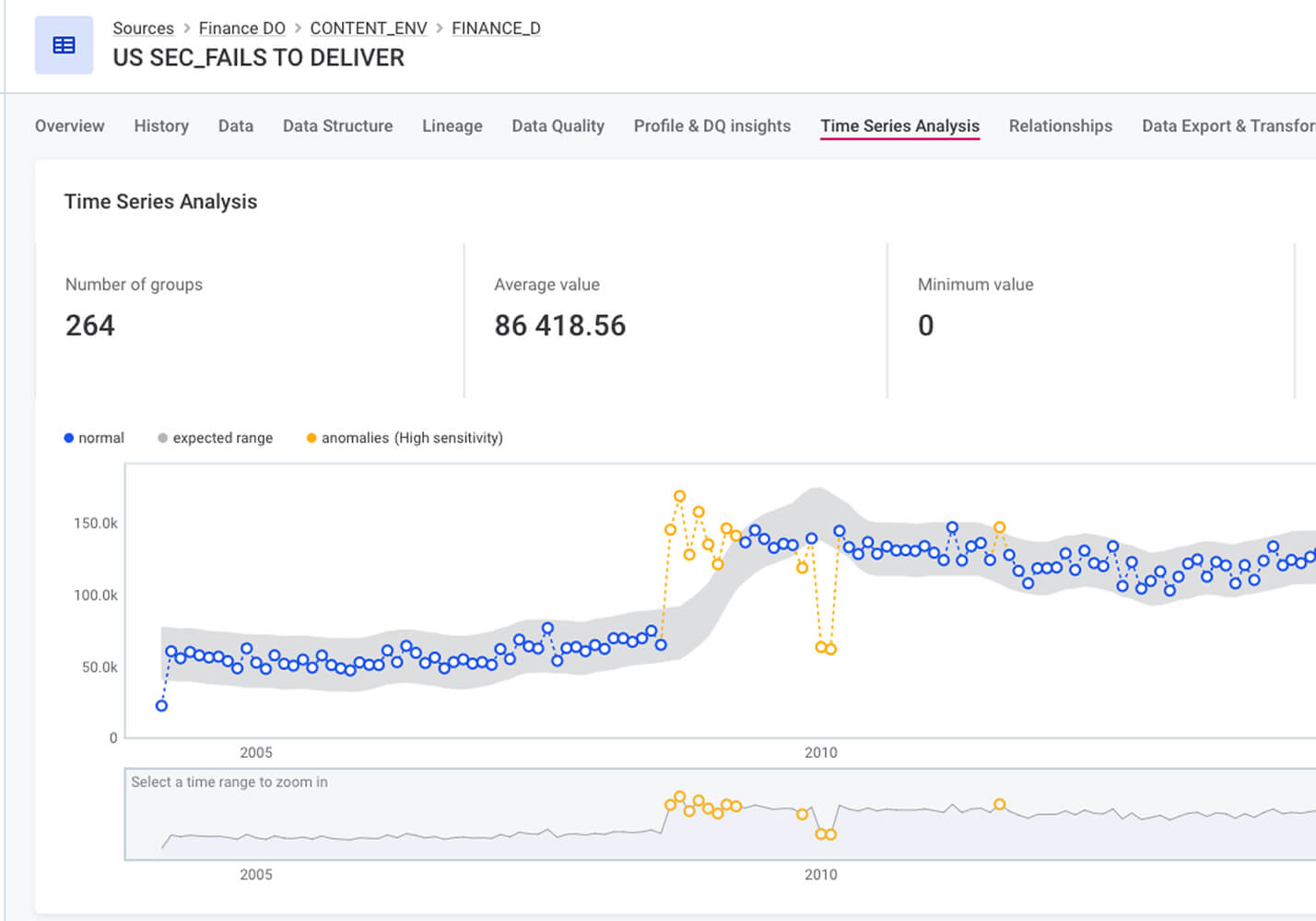Click the blue table icon beside title
Image resolution: width=1316 pixels, height=921 pixels.
pos(64,45)
